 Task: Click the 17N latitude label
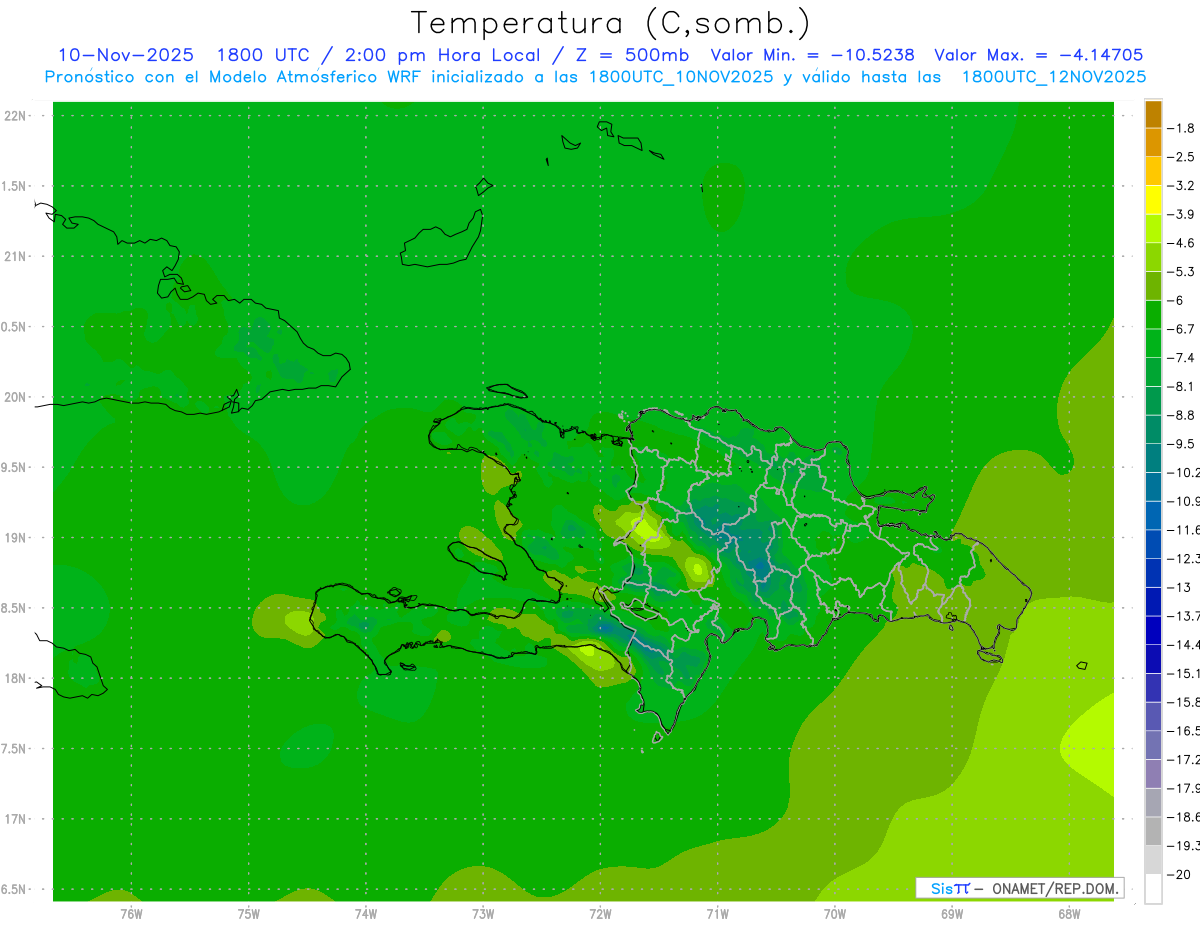[16, 819]
